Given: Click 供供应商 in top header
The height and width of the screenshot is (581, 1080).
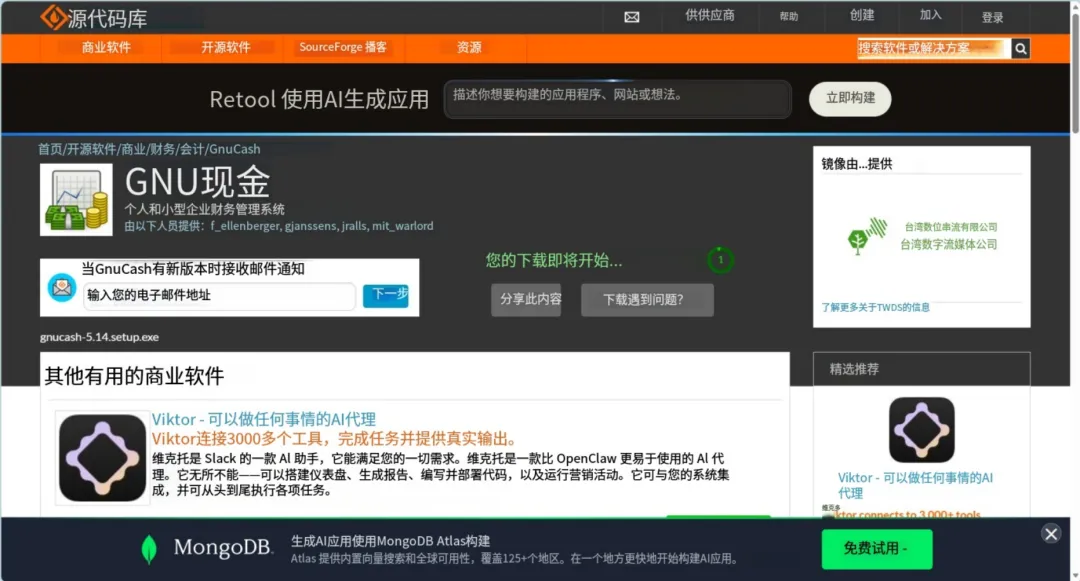Looking at the screenshot, I should coord(710,15).
